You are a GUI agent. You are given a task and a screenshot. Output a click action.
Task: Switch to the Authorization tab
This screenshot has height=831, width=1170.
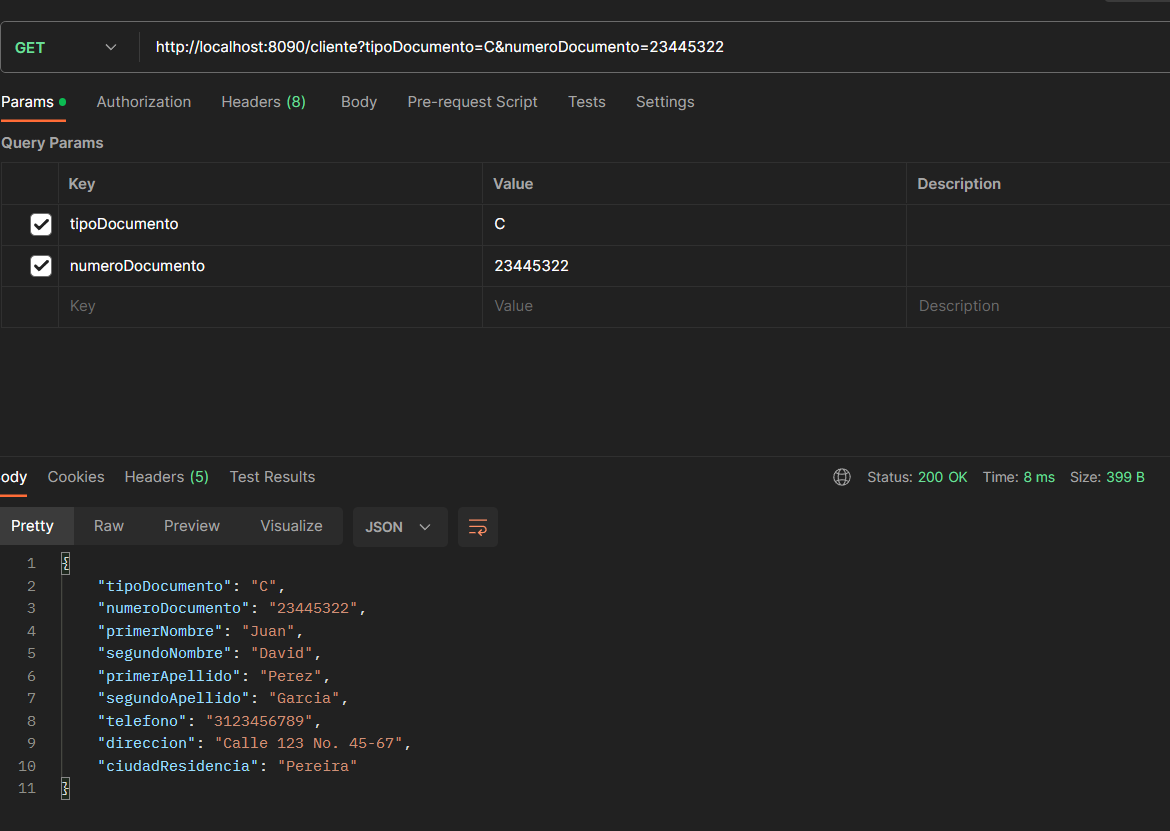click(143, 101)
